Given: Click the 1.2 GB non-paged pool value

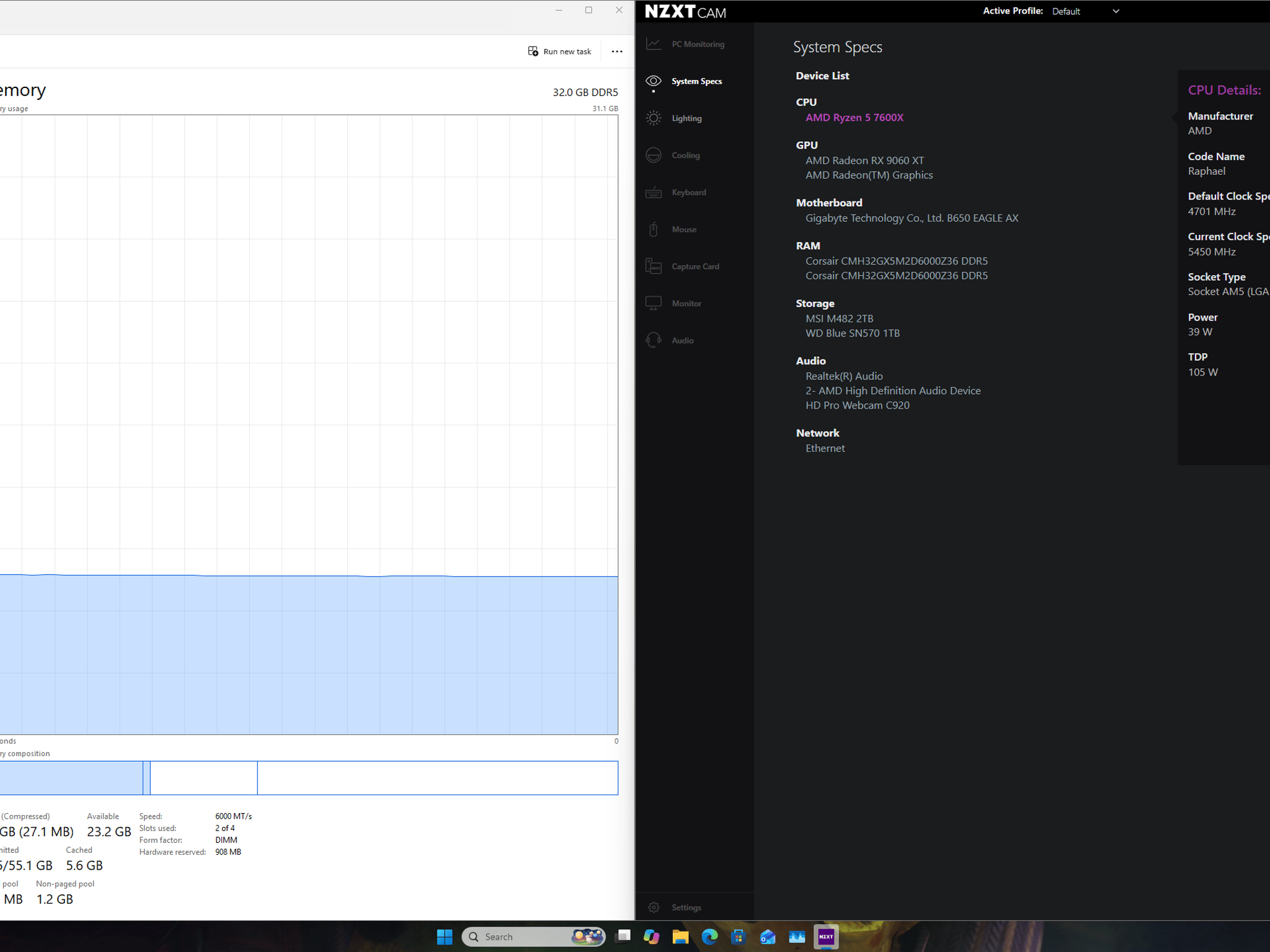Looking at the screenshot, I should 55,899.
